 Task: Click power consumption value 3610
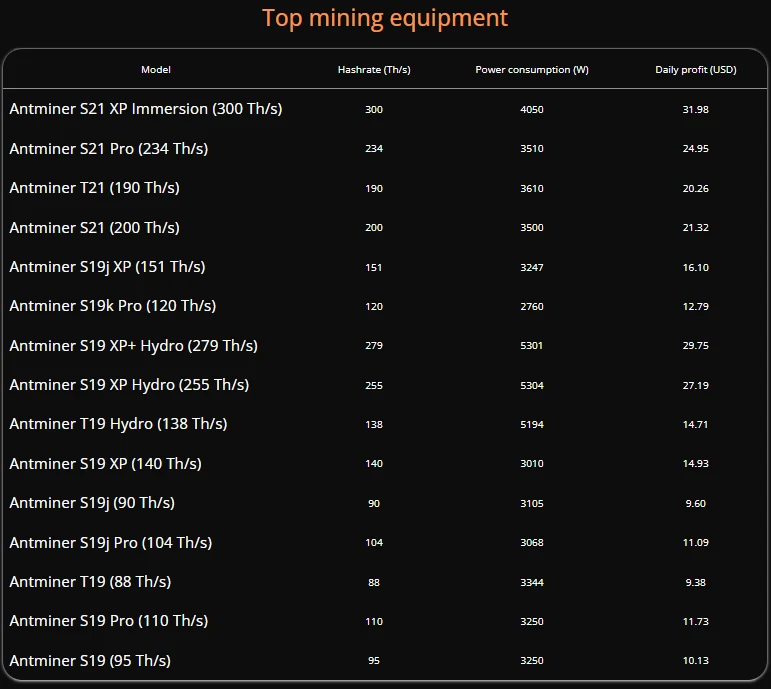pyautogui.click(x=532, y=188)
